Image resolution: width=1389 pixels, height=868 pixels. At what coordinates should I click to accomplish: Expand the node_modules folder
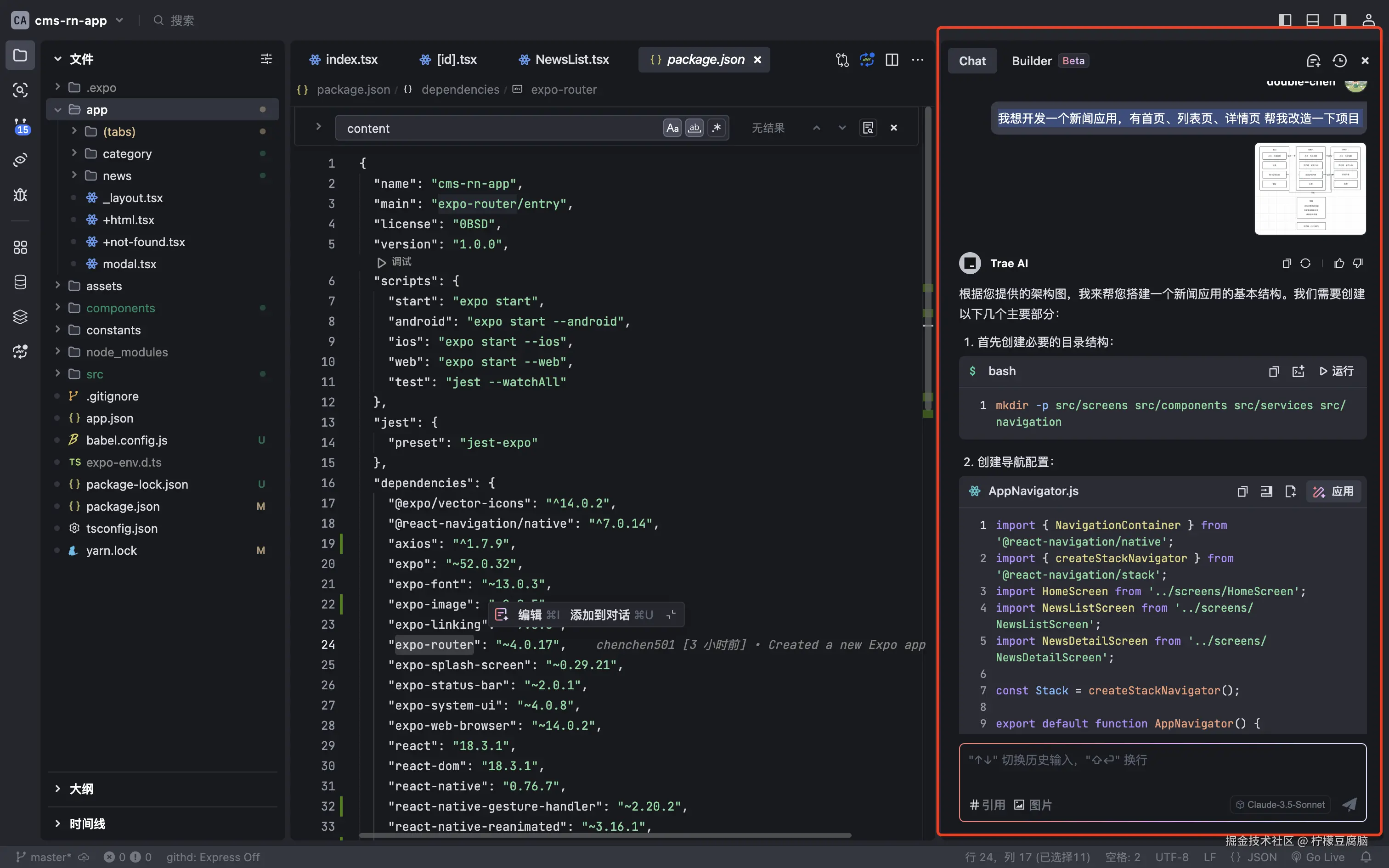click(126, 352)
